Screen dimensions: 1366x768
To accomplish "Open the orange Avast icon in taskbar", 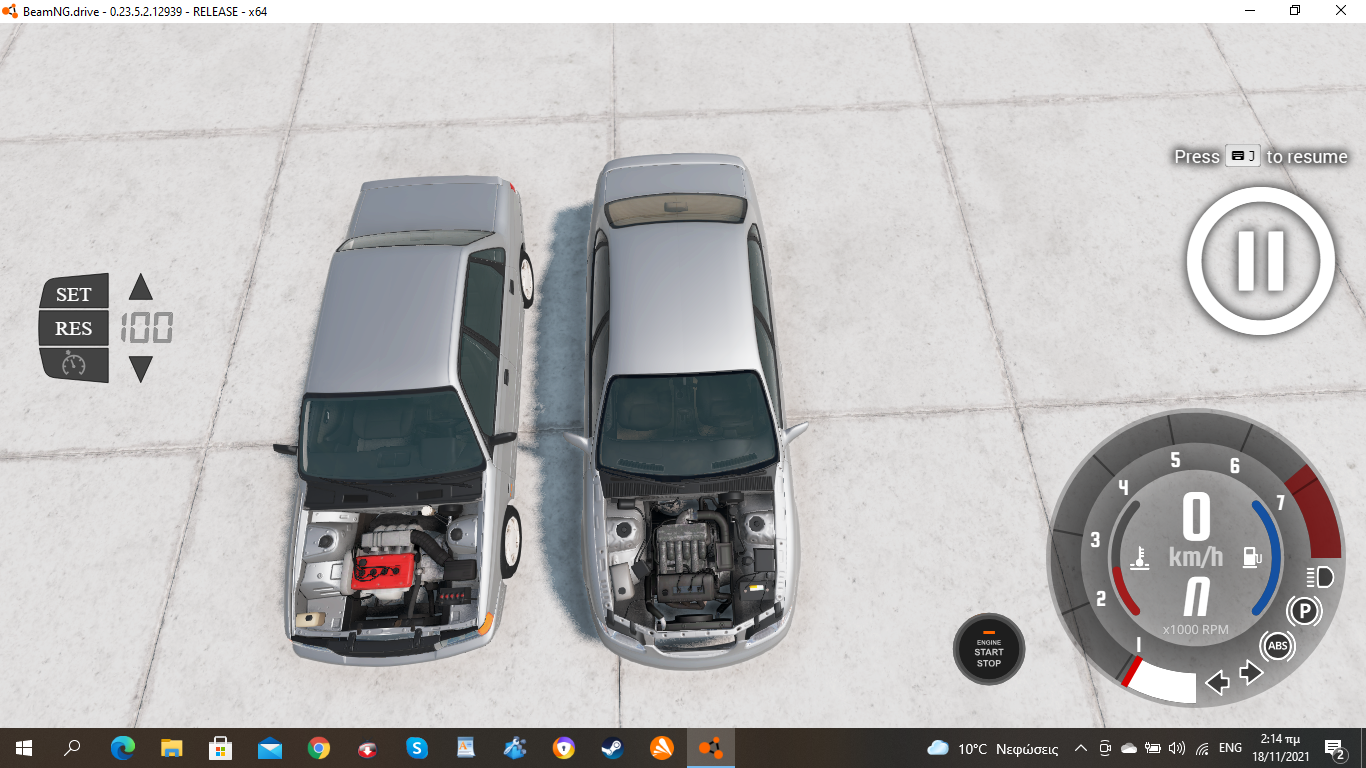I will (662, 748).
